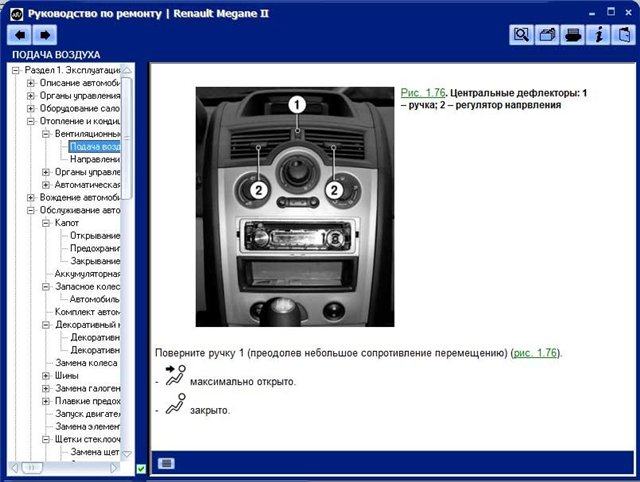Follow the Рис. 1.76 caption link
The width and height of the screenshot is (640, 482).
pos(422,93)
